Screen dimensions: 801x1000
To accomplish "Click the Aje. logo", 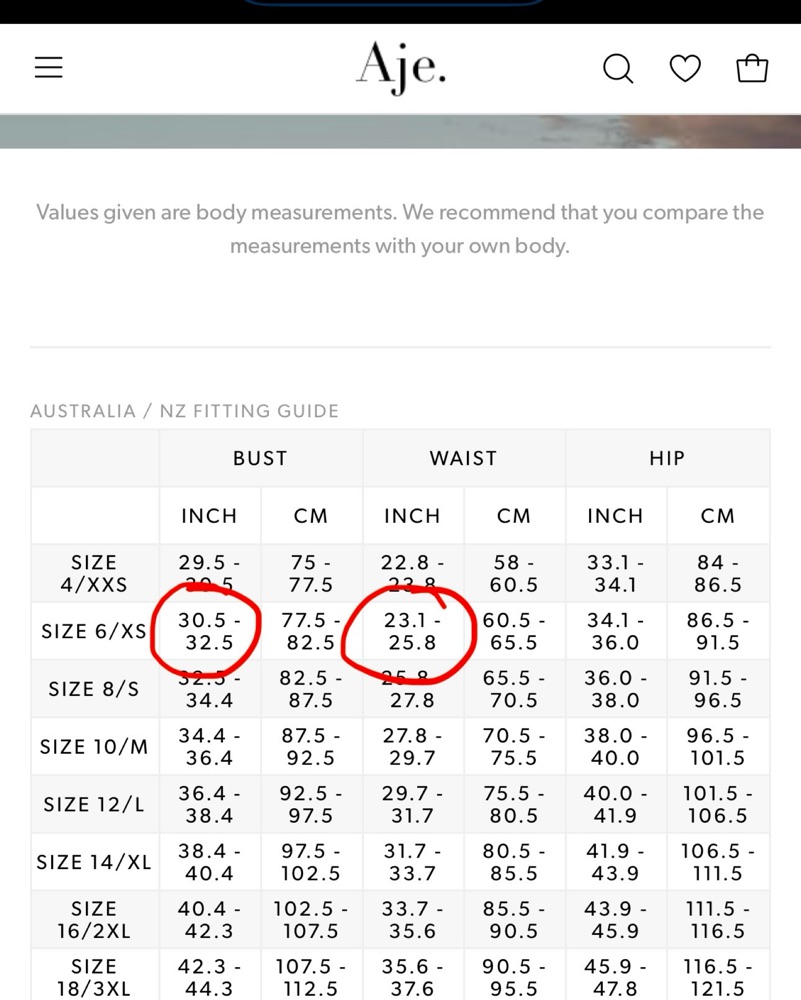I will 400,67.
